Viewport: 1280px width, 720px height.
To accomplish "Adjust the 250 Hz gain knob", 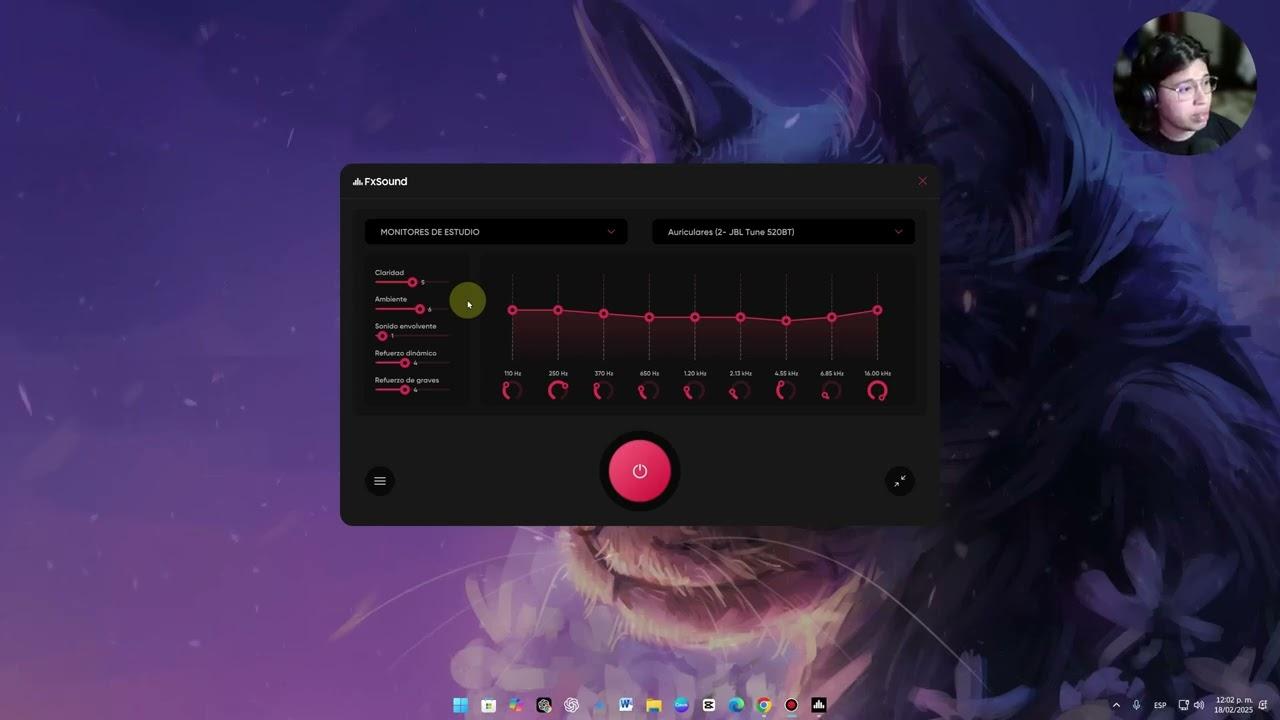I will tap(557, 390).
